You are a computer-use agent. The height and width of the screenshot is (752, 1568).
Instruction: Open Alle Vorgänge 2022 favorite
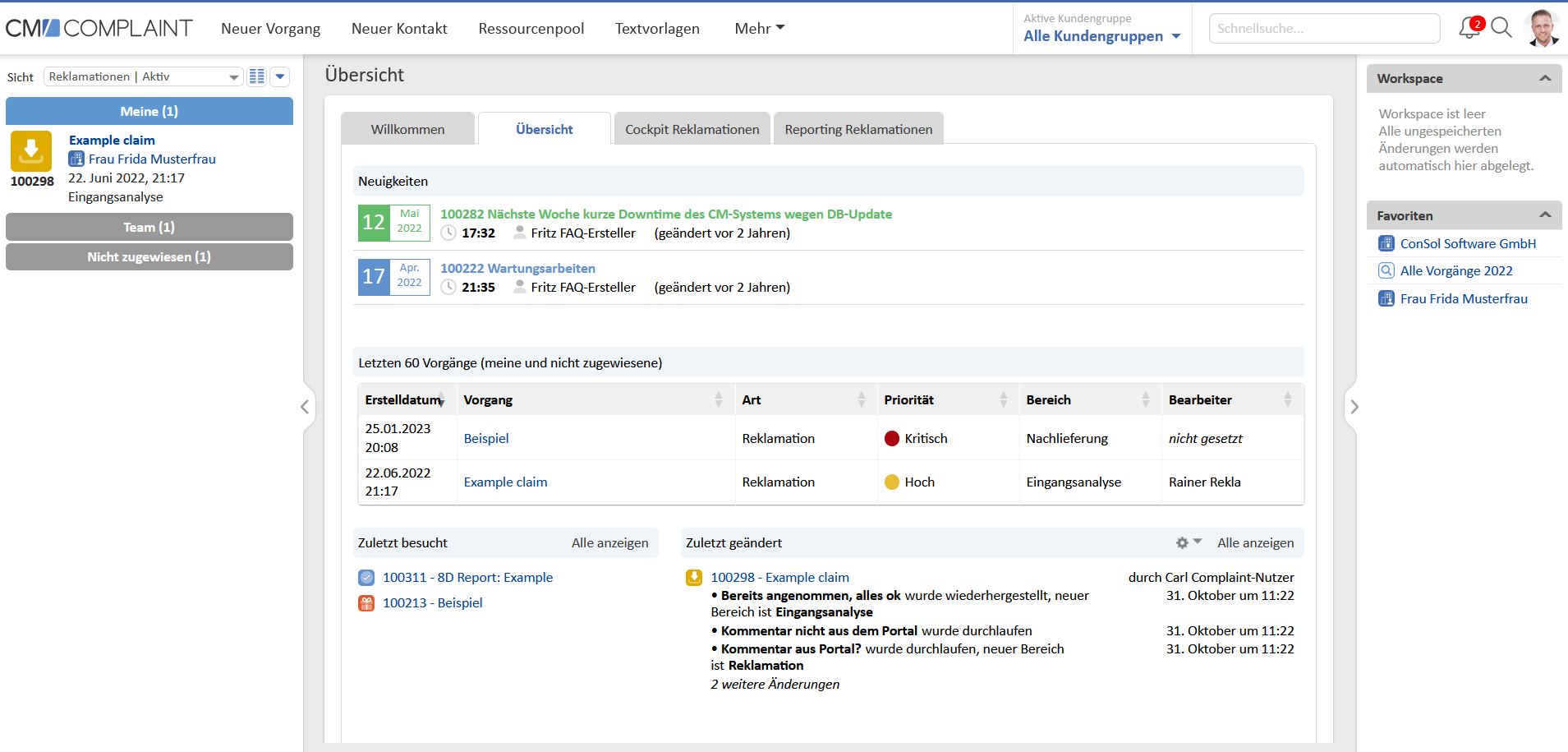[x=1456, y=270]
